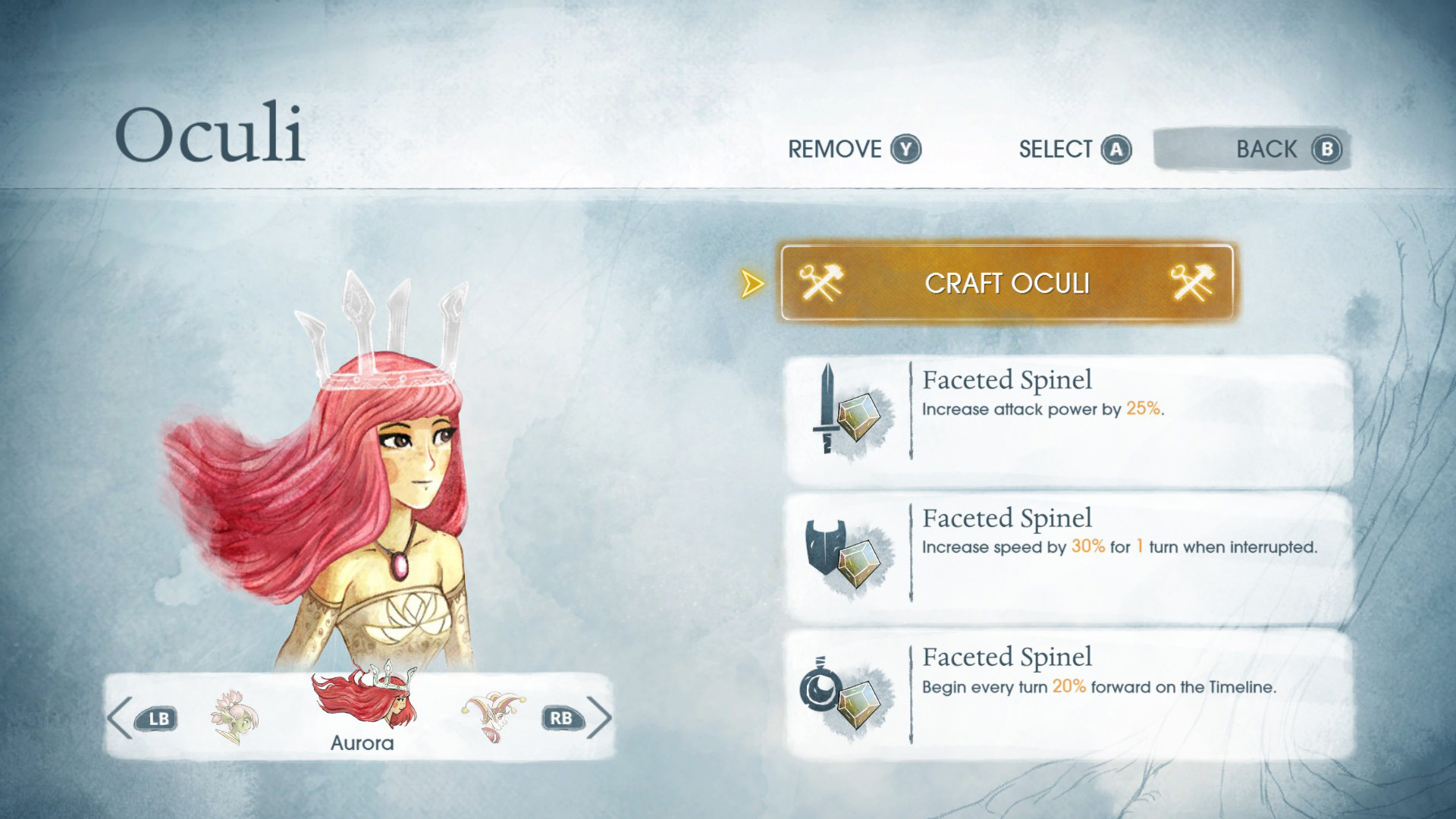
Task: Open the CRAFT OCULI menu
Action: [x=1007, y=283]
